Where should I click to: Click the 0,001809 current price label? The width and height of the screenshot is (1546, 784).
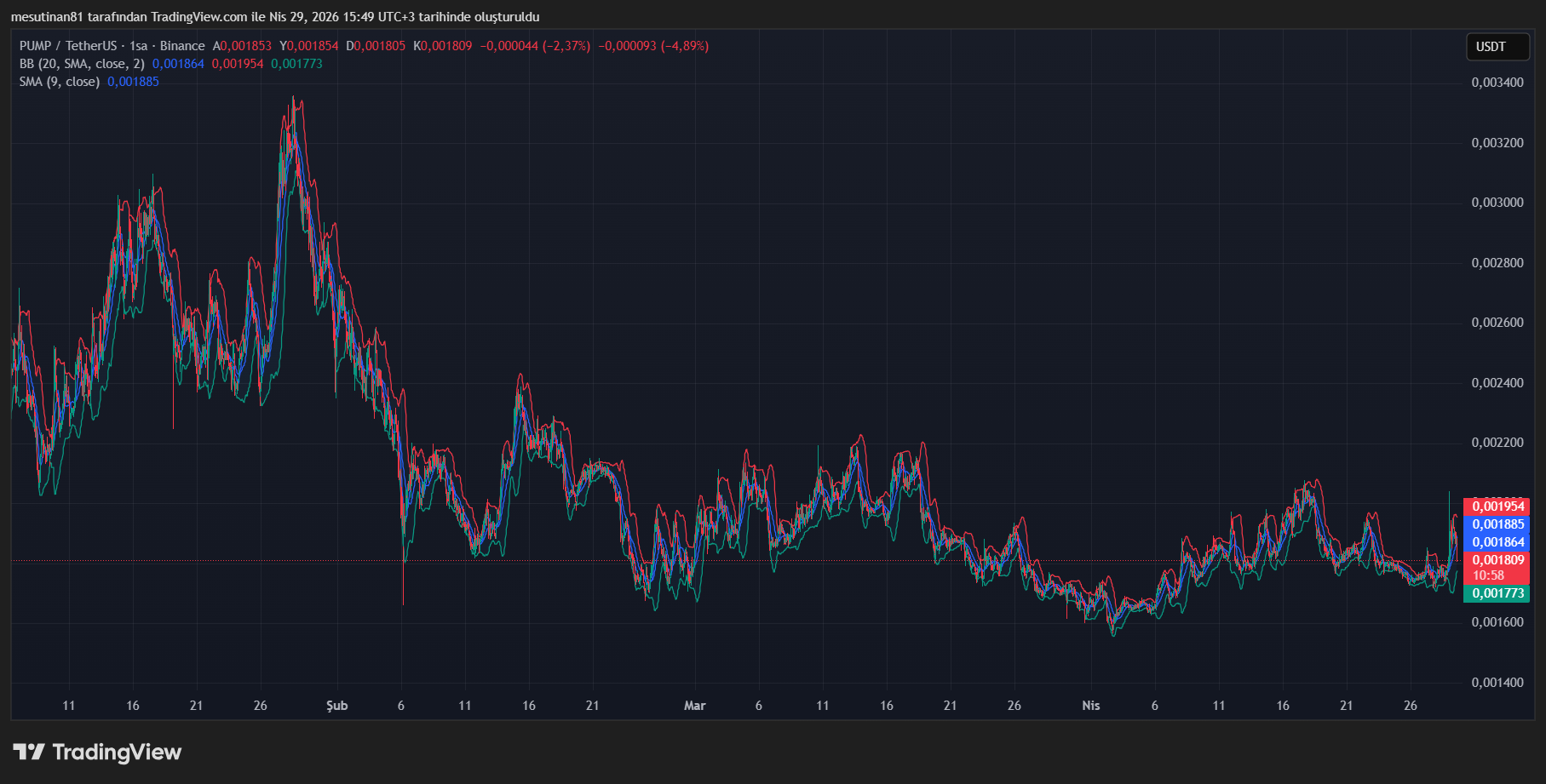tap(1497, 560)
